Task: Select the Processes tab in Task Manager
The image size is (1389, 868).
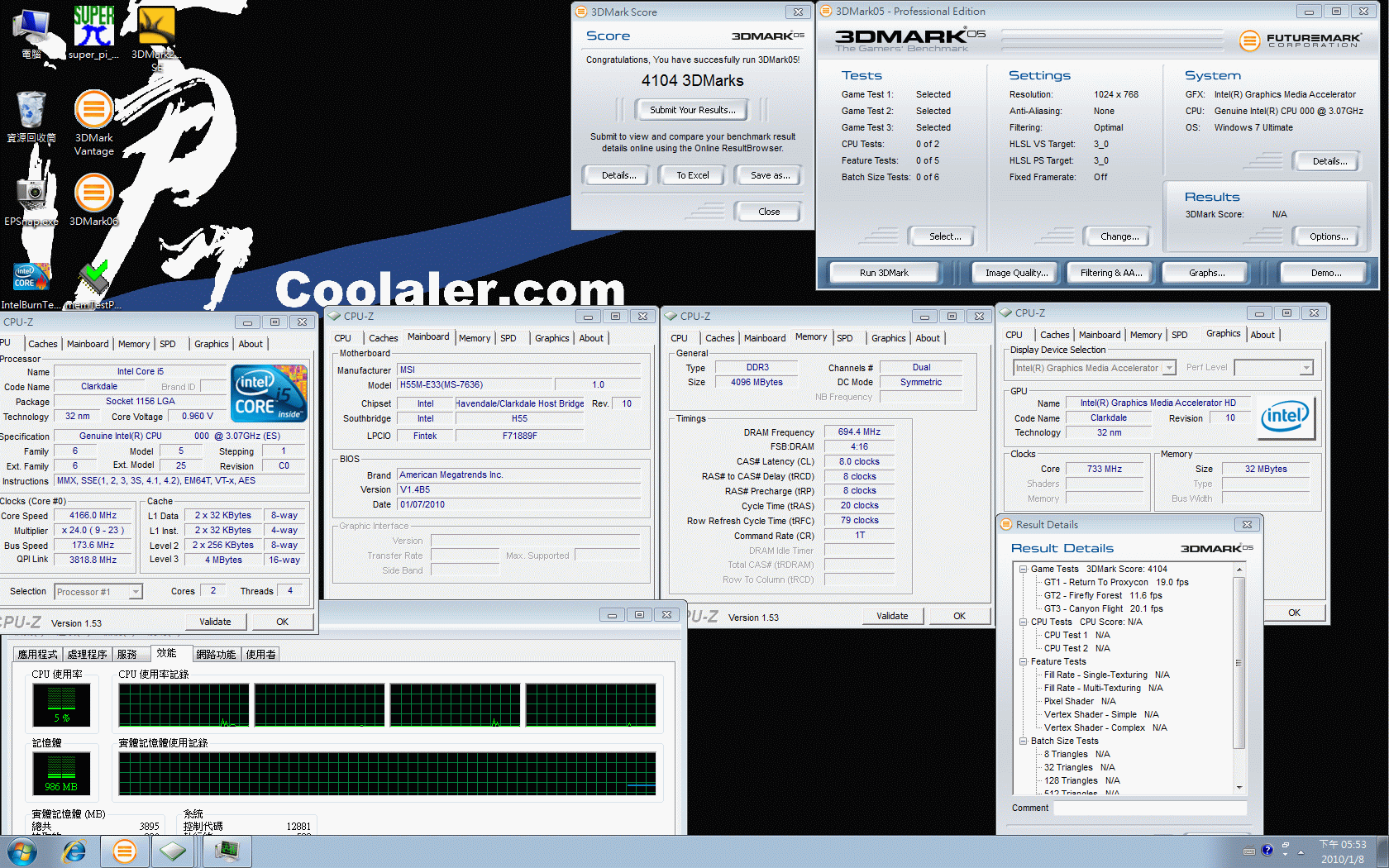Action: [87, 654]
